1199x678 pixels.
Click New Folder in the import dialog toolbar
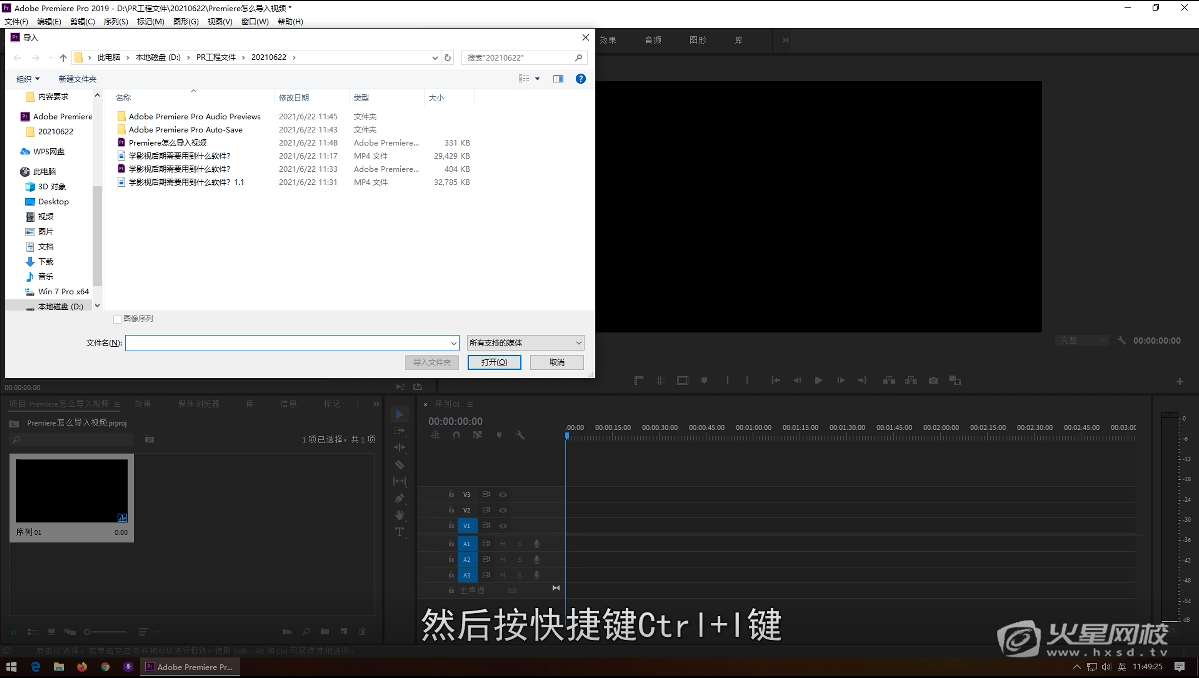pos(77,79)
